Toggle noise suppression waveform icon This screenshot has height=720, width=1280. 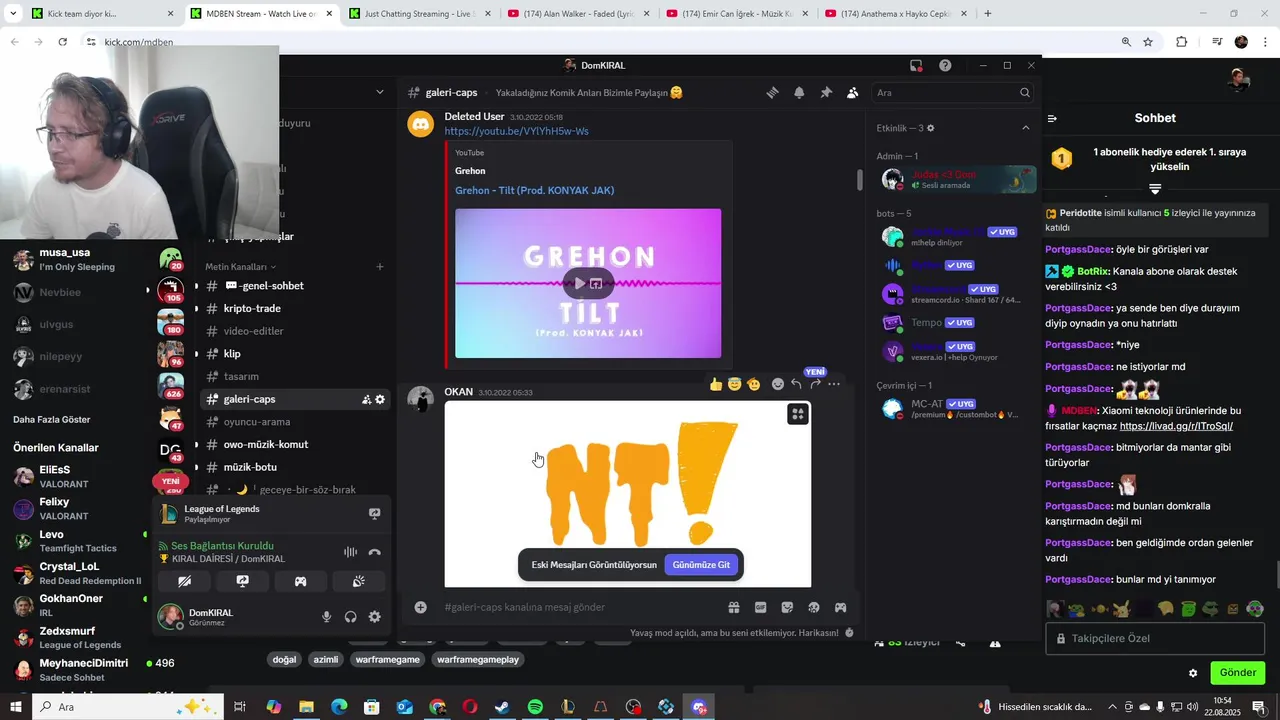[350, 552]
